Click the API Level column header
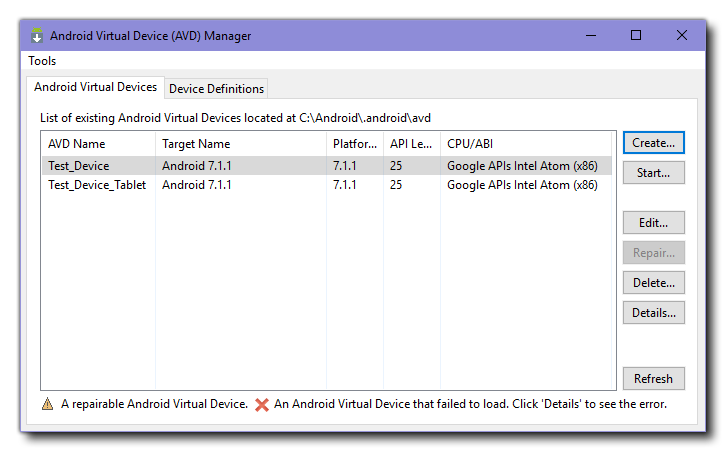The image size is (726, 452). pos(412,144)
